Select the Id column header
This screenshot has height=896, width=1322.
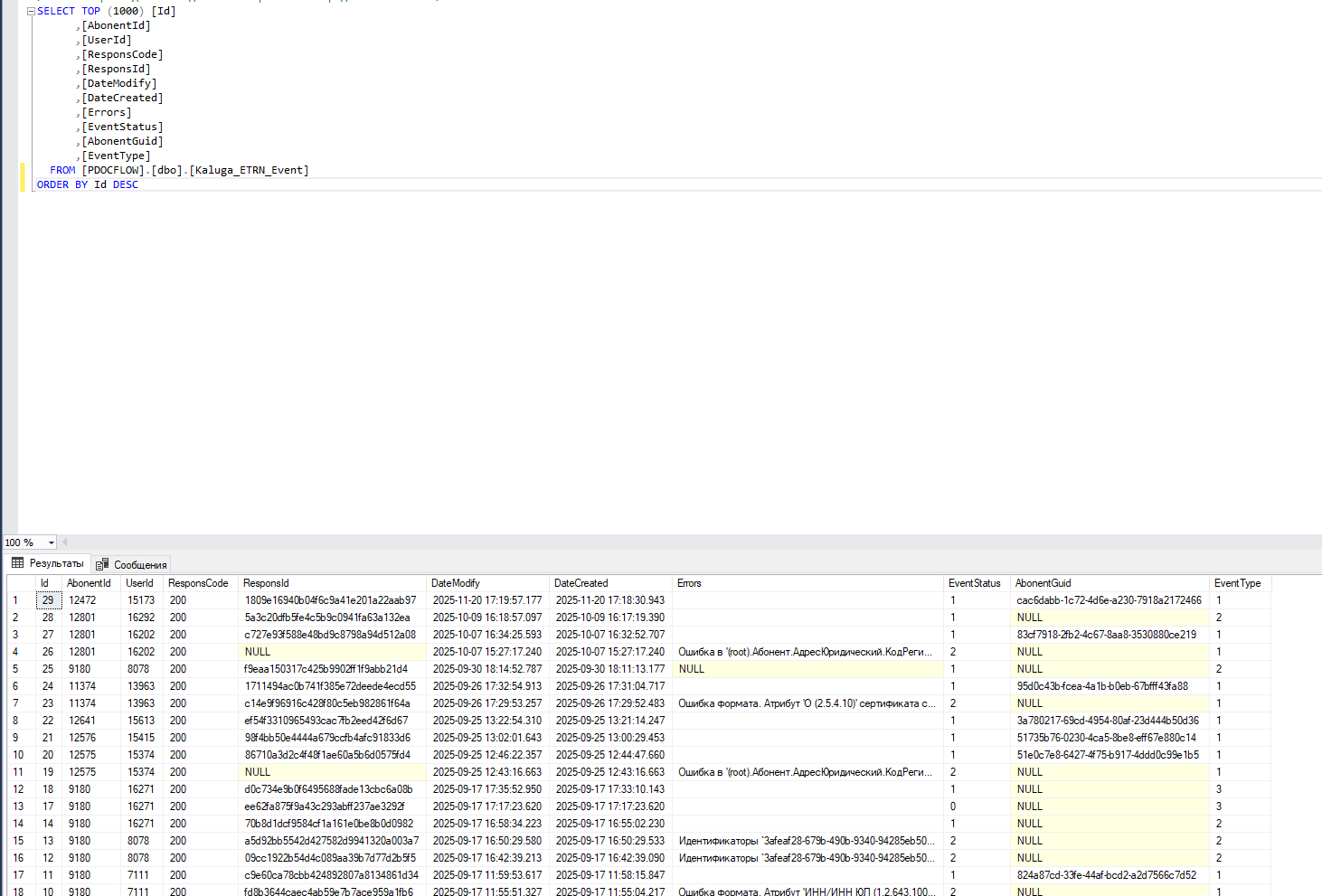[48, 583]
